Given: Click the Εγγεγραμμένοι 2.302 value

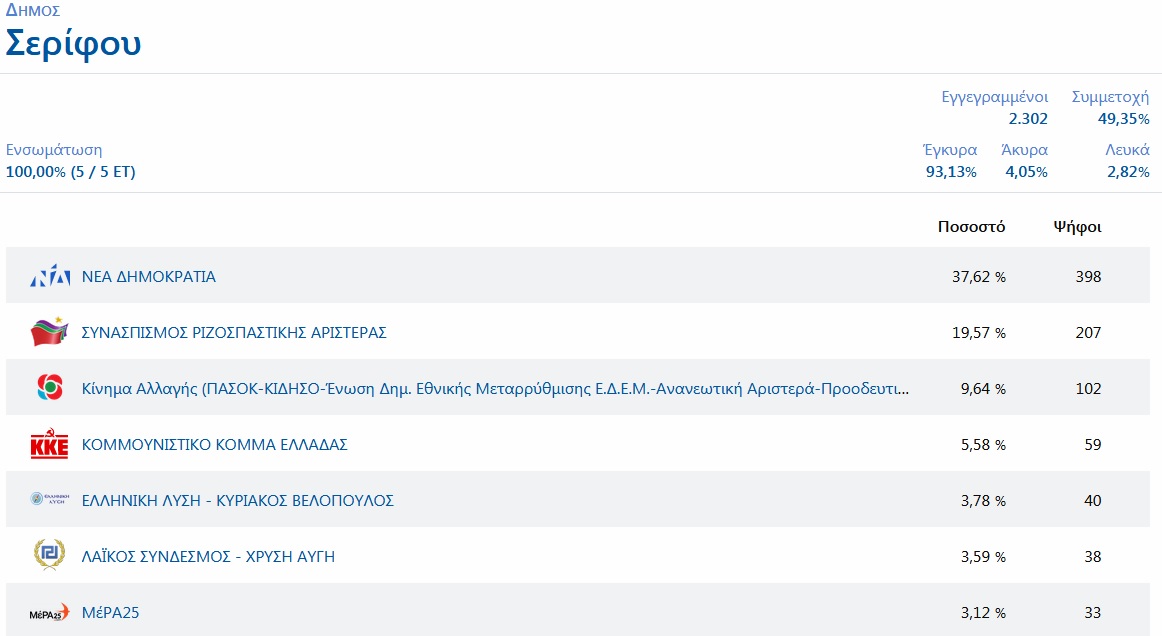Looking at the screenshot, I should [x=1028, y=119].
